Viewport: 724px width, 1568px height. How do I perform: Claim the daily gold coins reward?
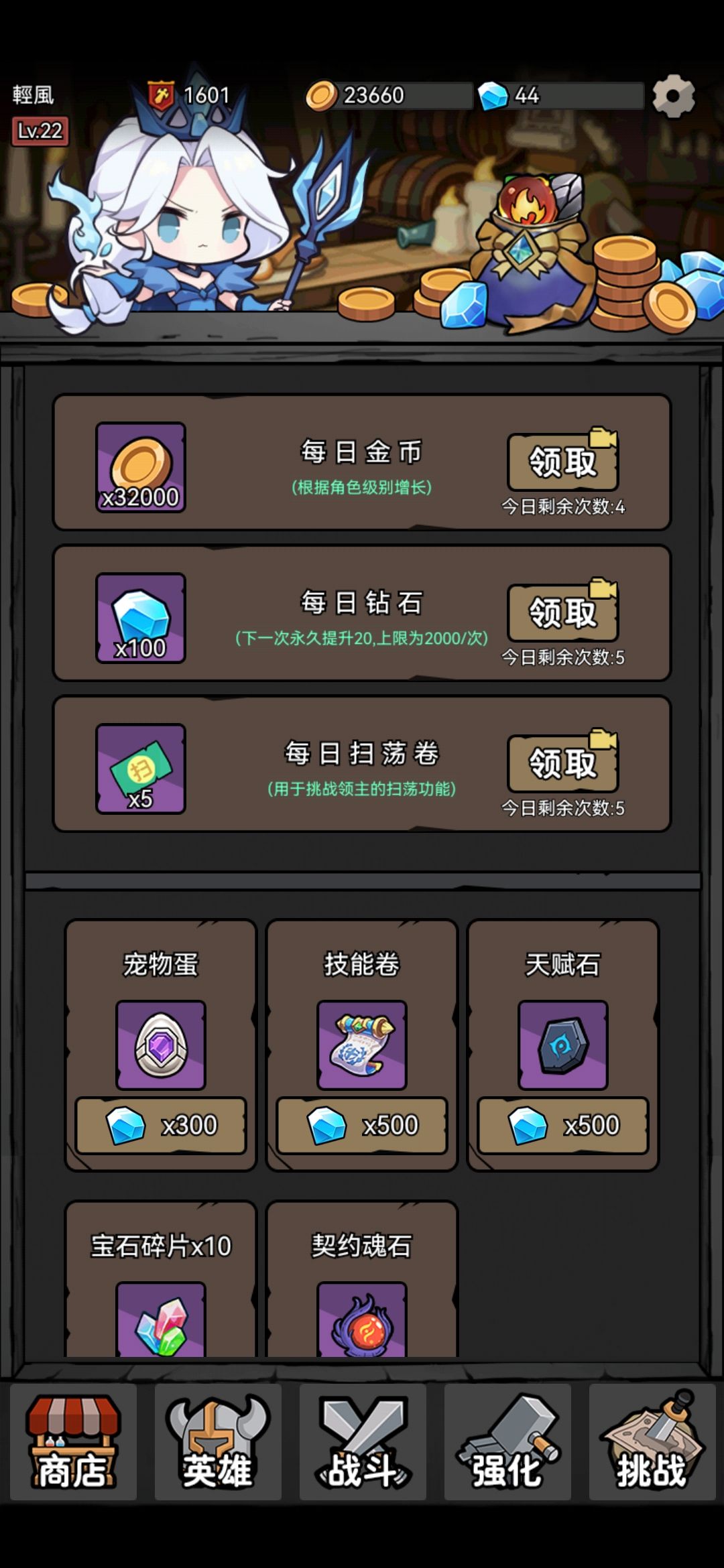(x=563, y=462)
